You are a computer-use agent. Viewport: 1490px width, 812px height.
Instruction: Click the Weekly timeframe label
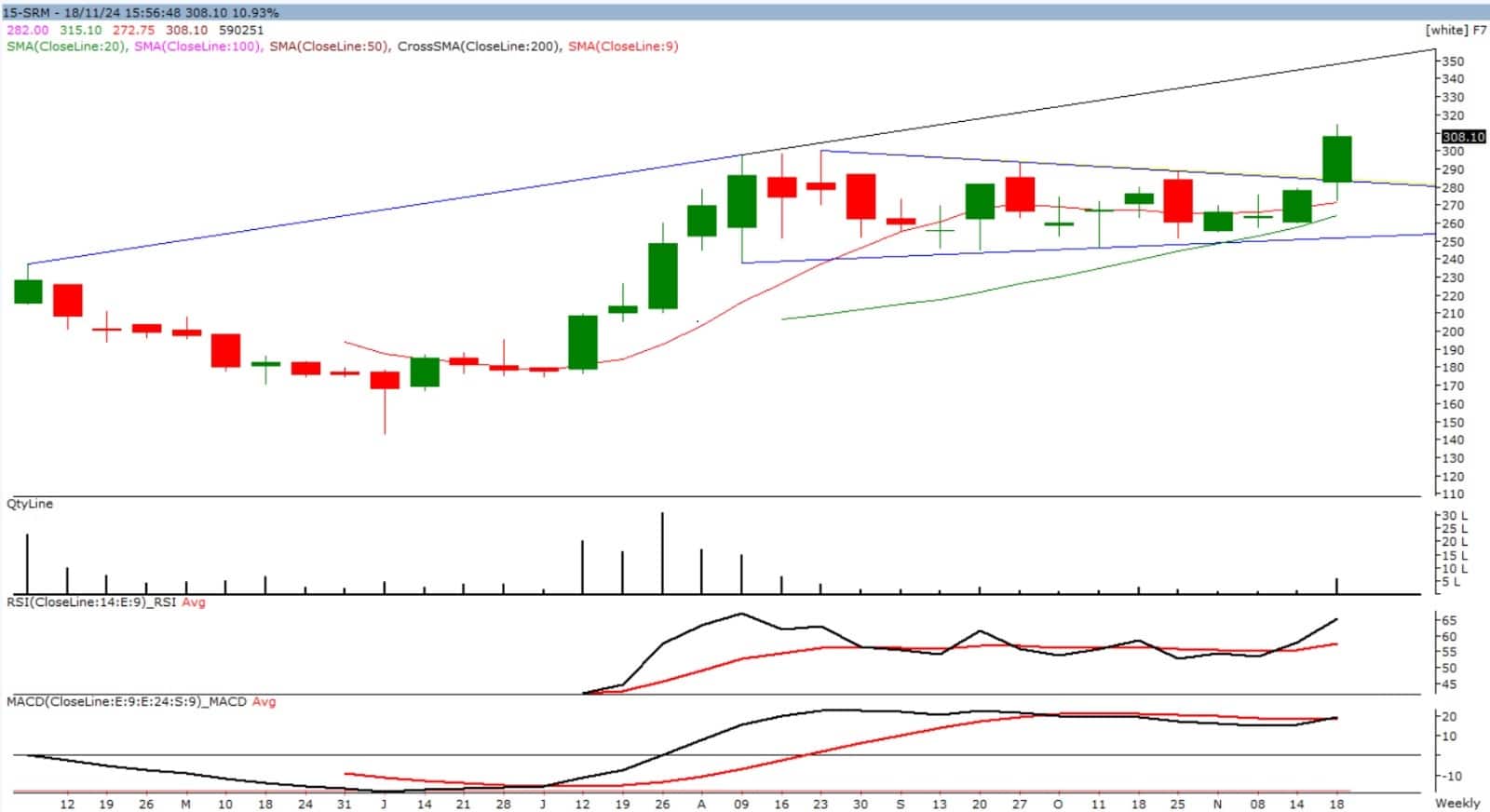tap(1457, 803)
